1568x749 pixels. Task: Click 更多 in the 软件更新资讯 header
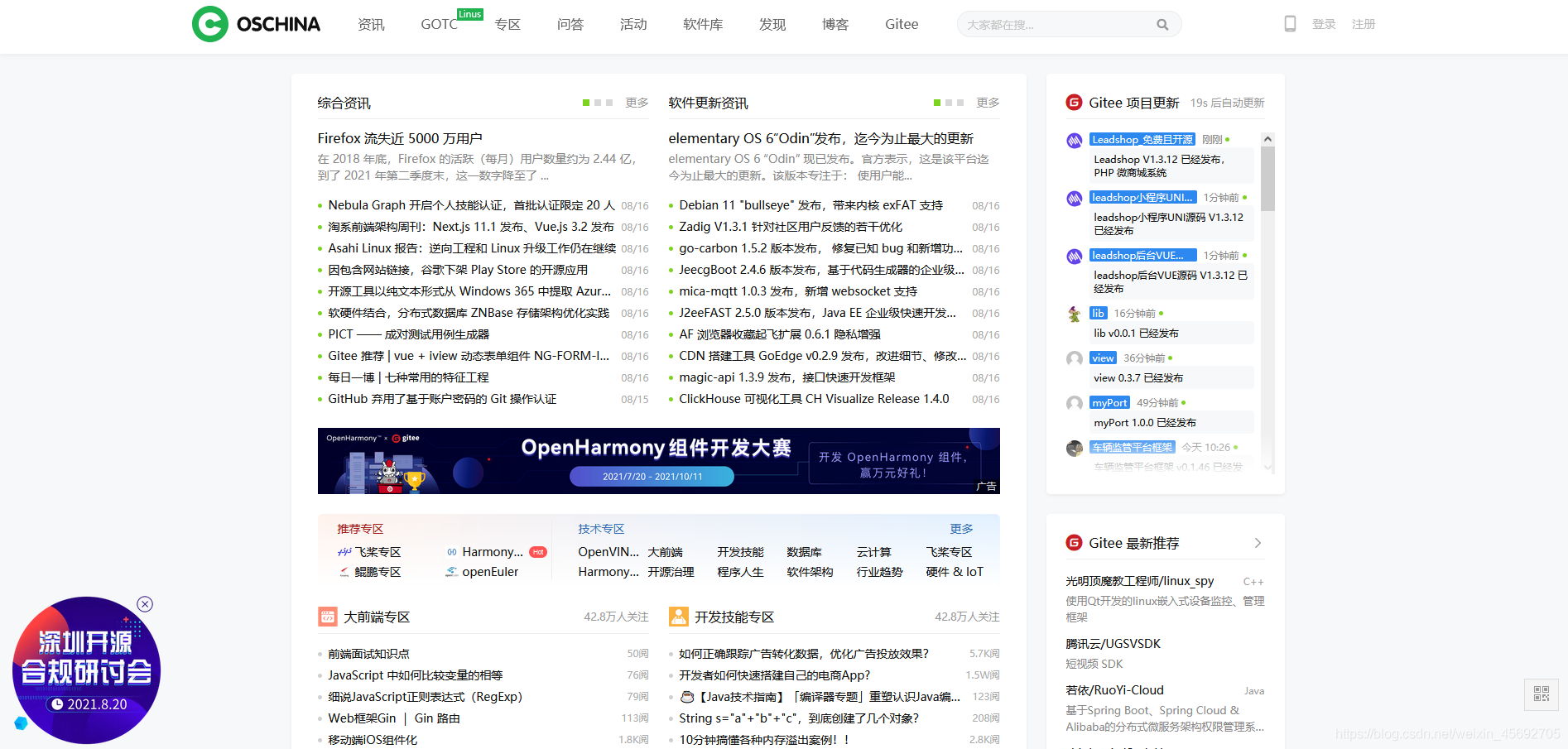988,103
